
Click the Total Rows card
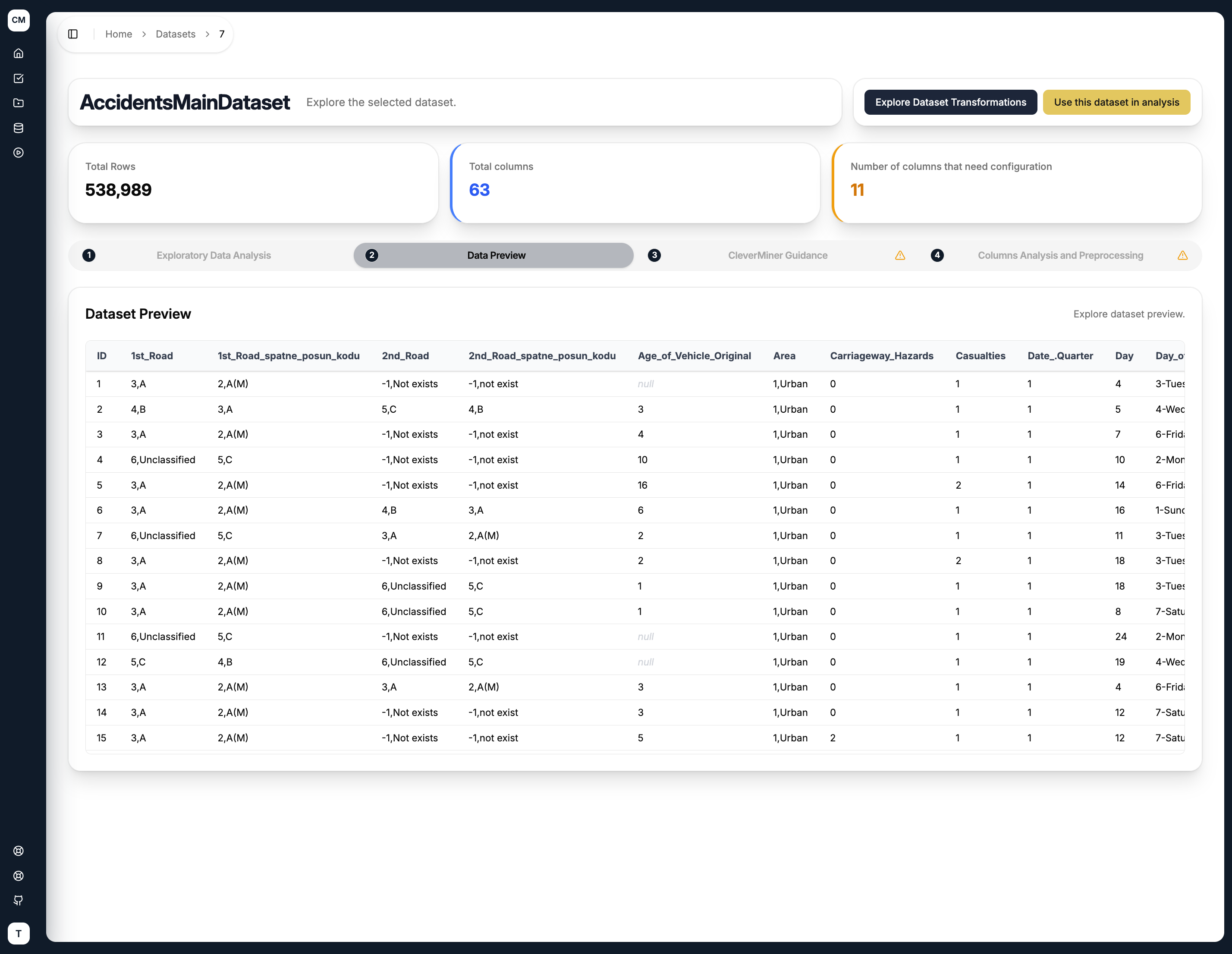point(253,183)
